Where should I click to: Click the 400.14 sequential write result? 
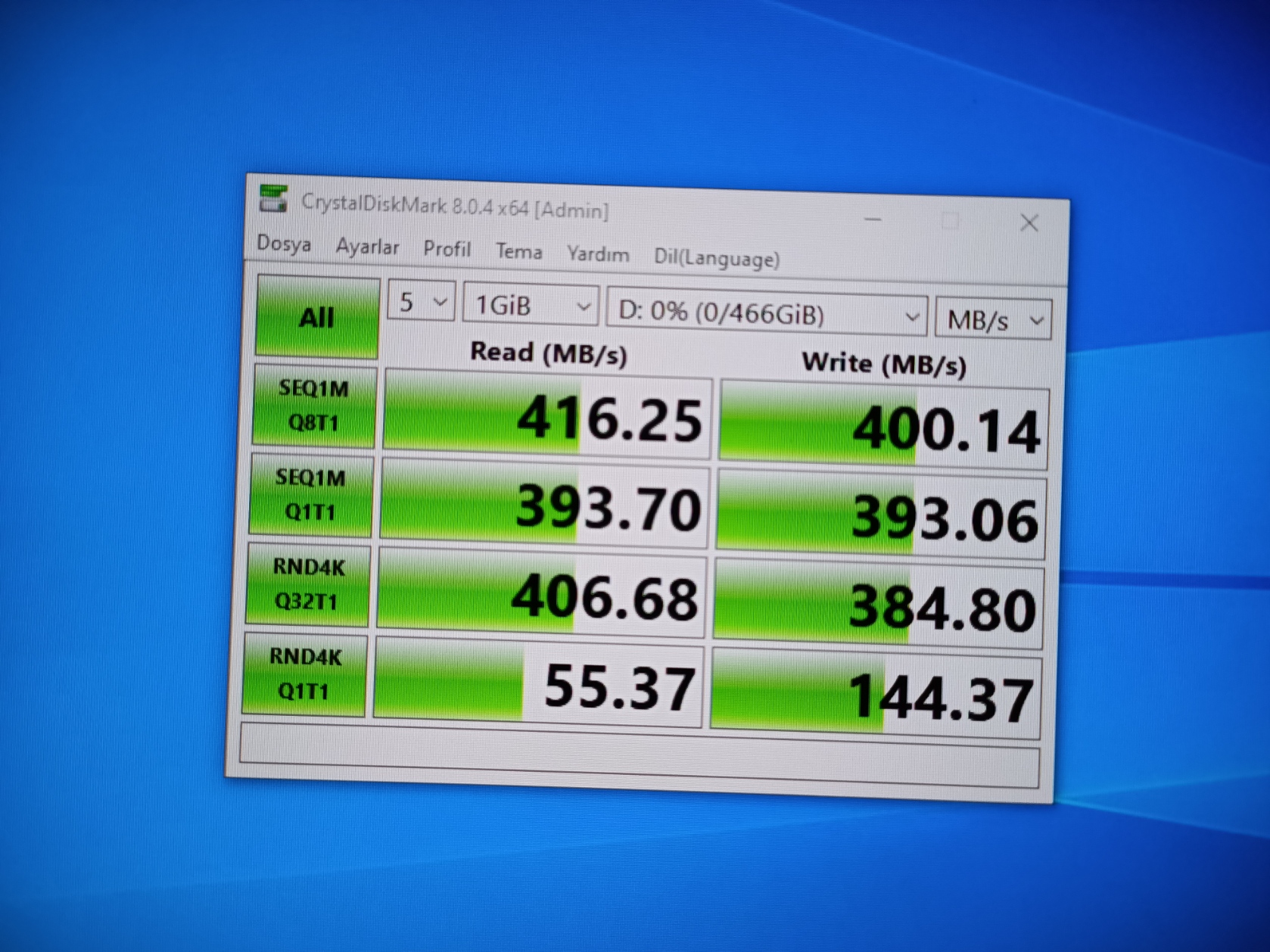tap(883, 425)
